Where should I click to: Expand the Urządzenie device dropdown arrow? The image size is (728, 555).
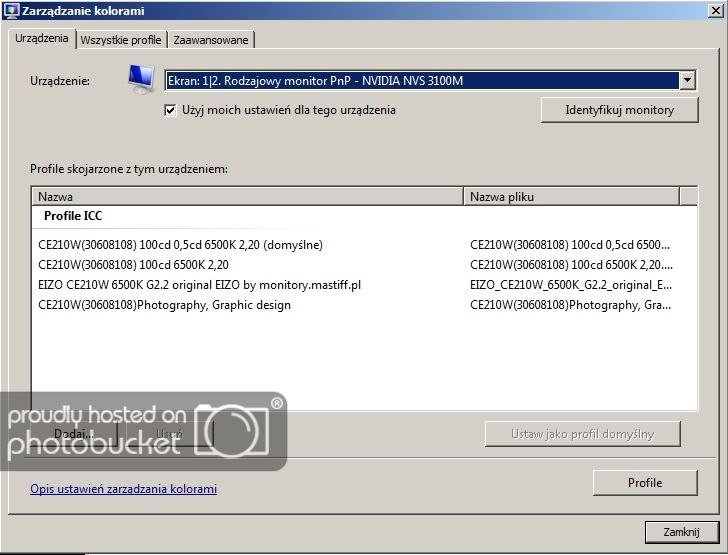[687, 80]
